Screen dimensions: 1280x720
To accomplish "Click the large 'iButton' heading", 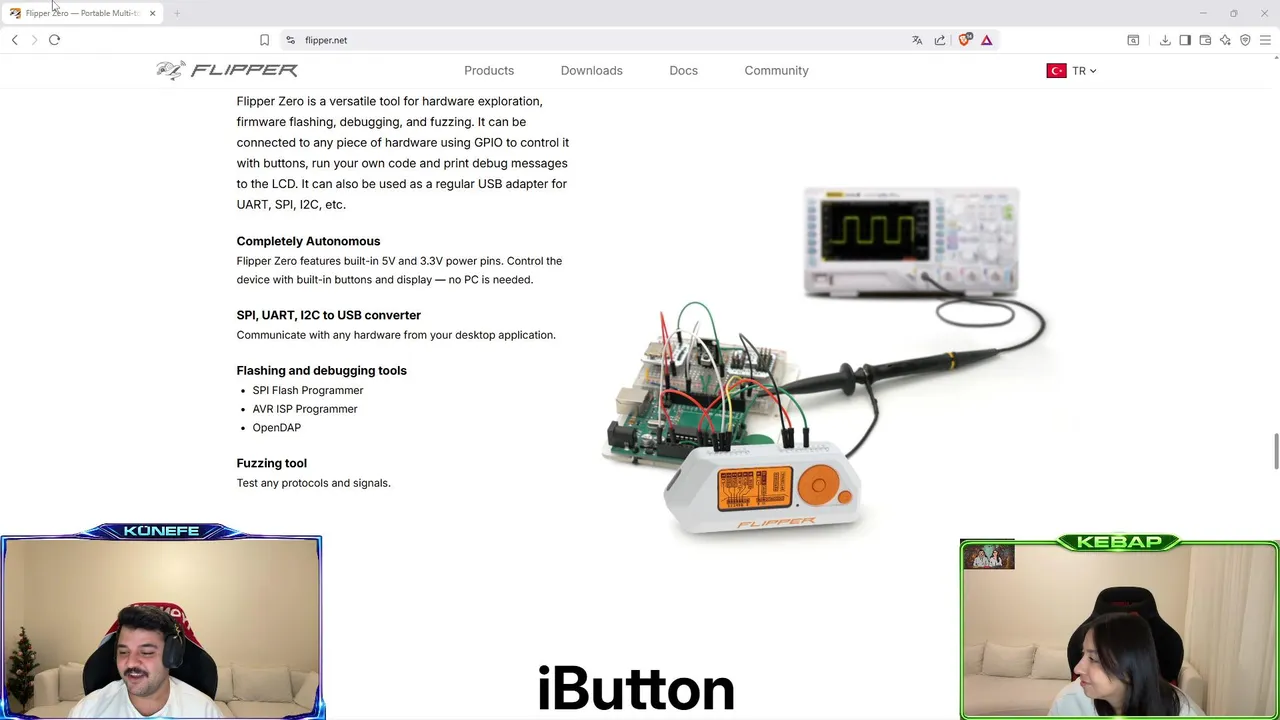I will 636,689.
